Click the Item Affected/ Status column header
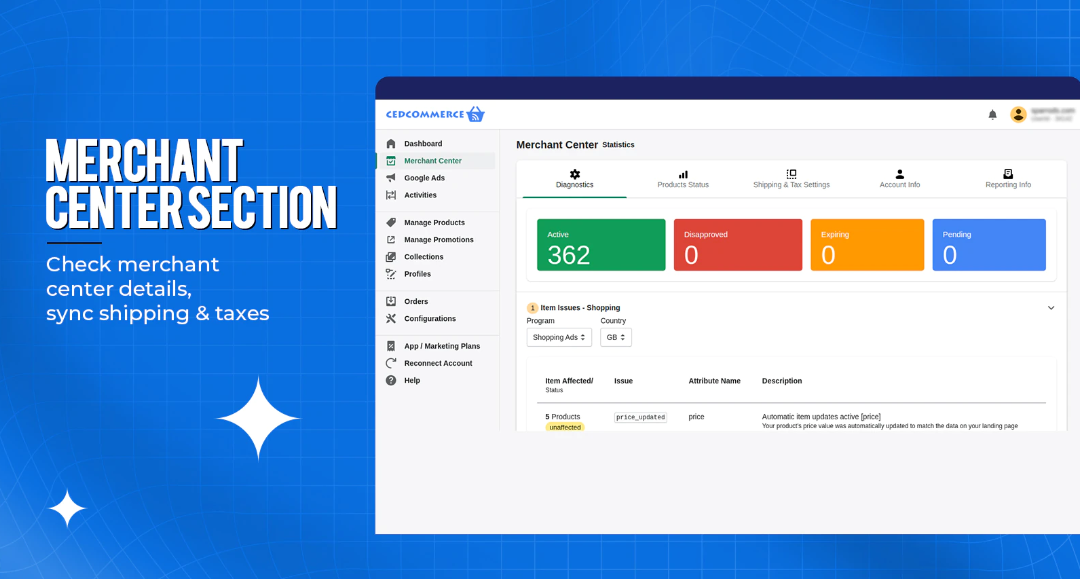The image size is (1080, 579). point(569,385)
